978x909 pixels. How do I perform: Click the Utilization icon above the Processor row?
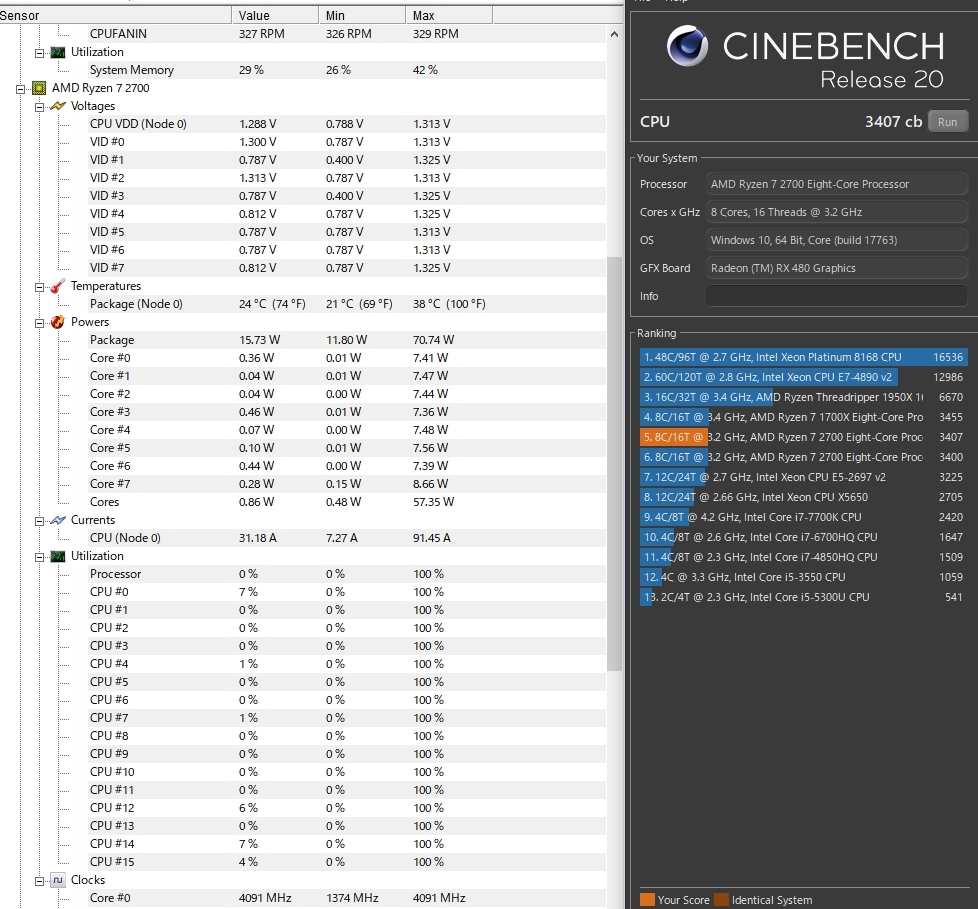pos(57,556)
